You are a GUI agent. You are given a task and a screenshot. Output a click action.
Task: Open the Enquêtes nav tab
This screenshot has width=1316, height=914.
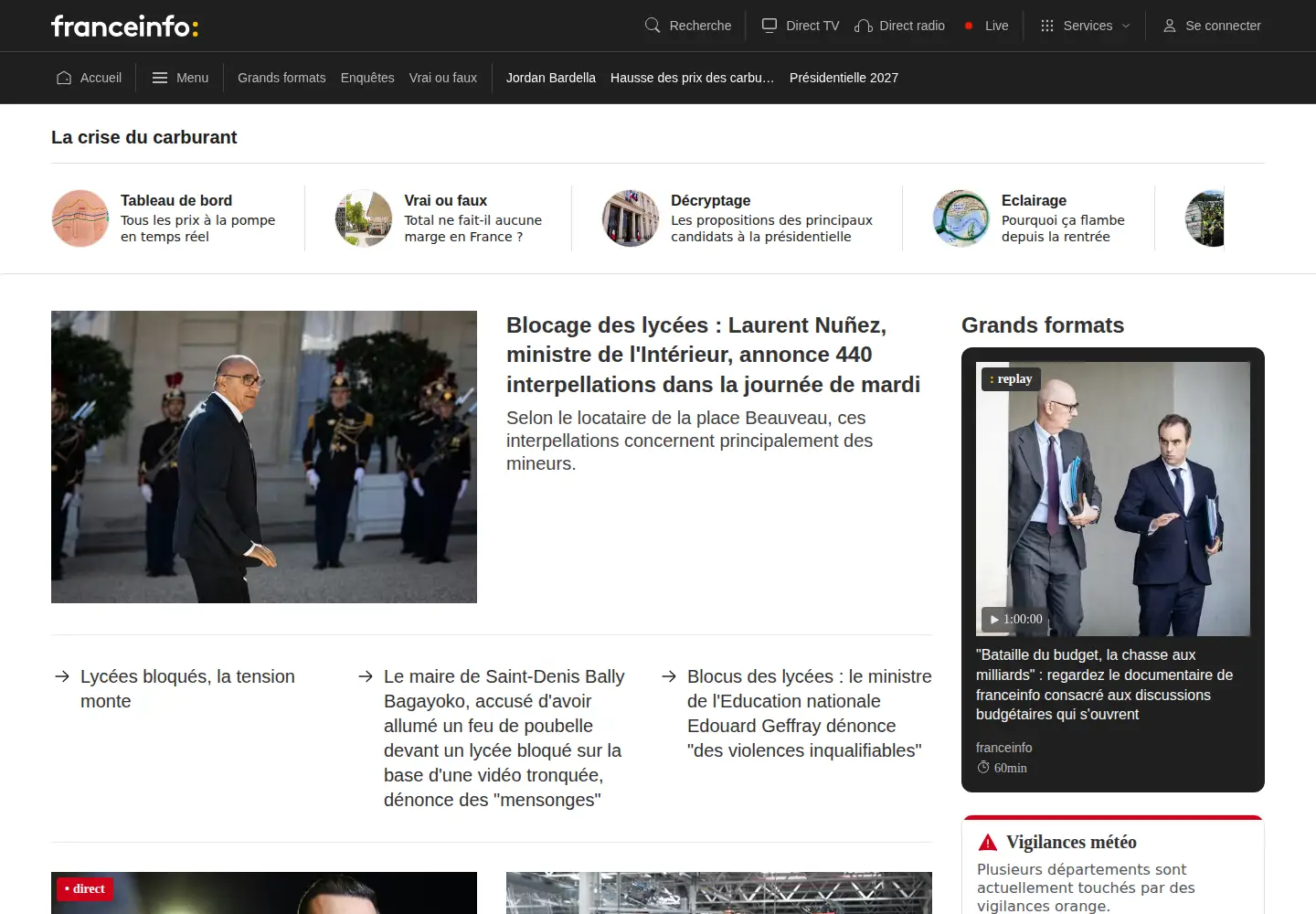click(367, 78)
